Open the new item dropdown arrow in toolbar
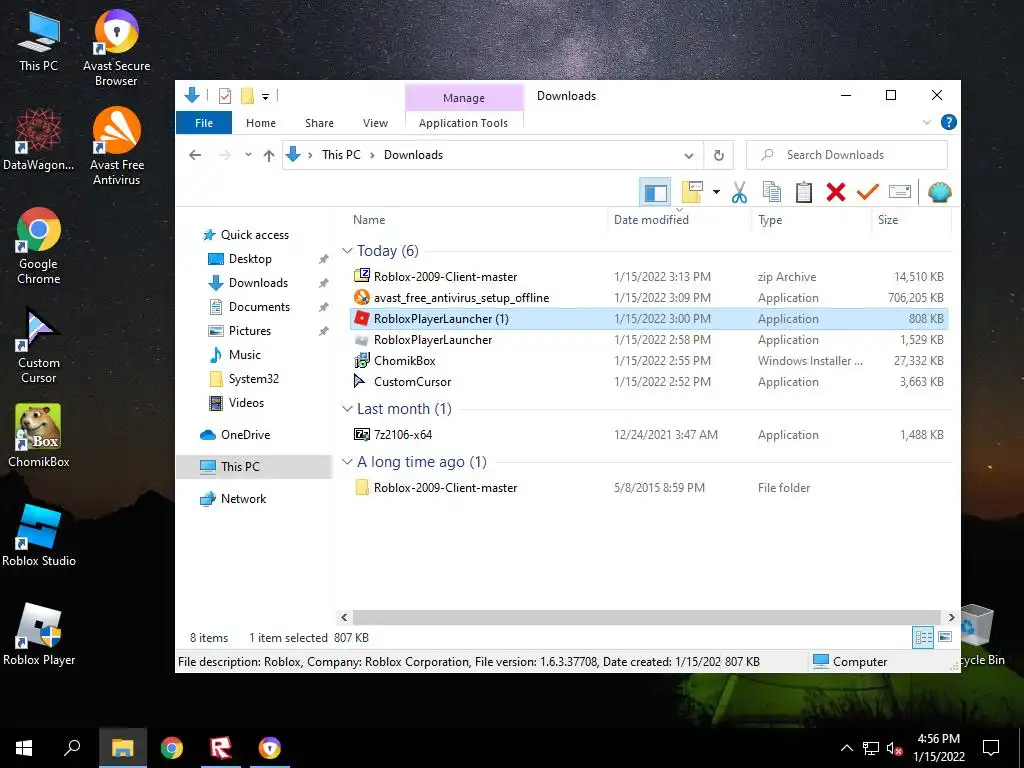This screenshot has width=1024, height=768. pos(716,192)
